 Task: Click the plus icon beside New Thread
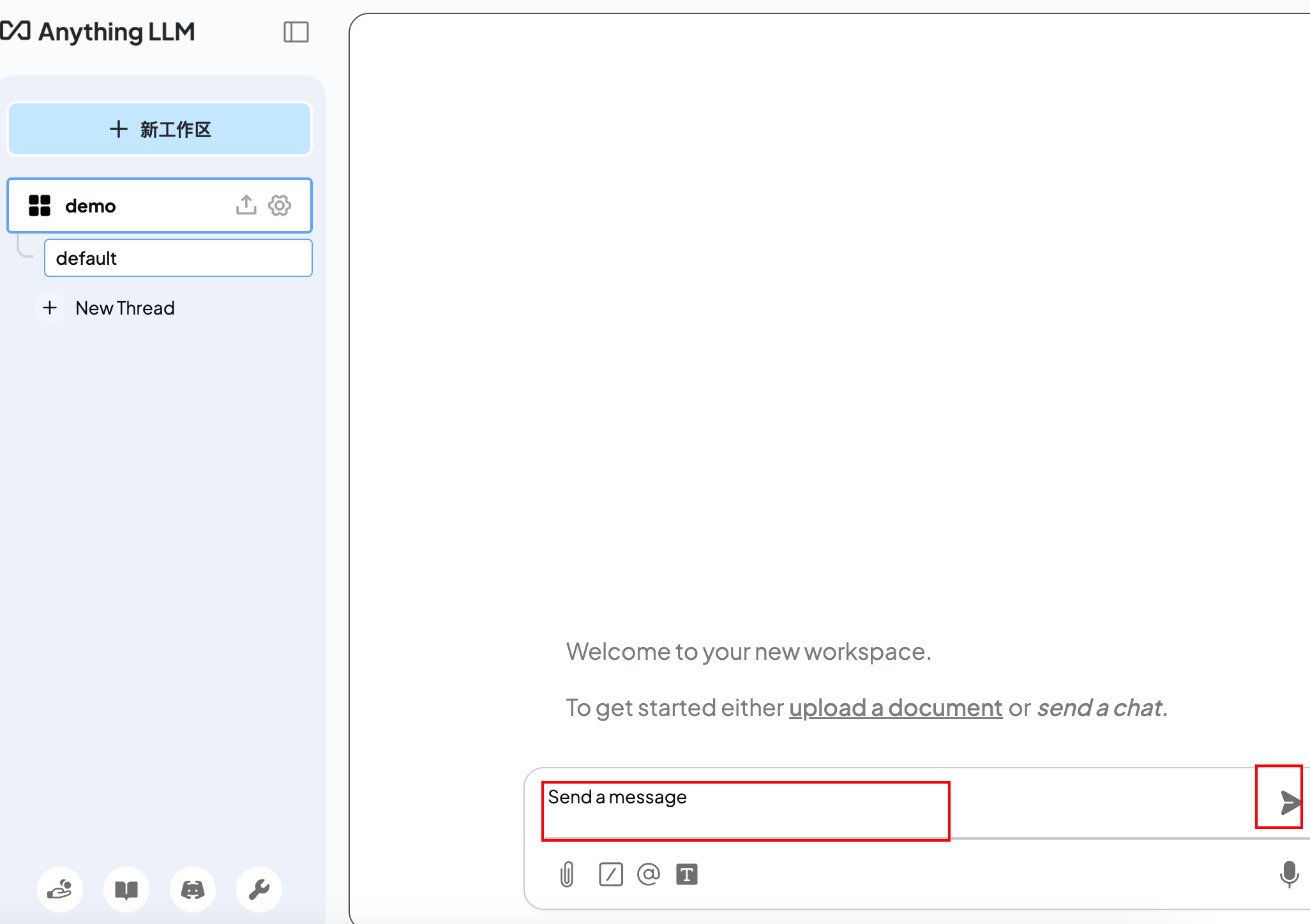[x=50, y=308]
